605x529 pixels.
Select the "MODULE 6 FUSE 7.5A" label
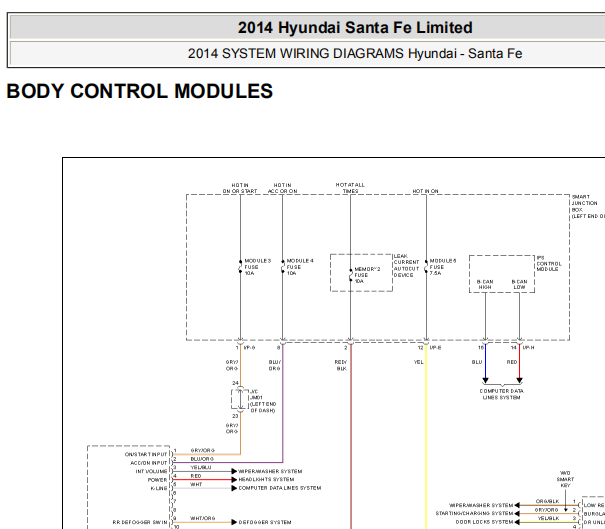(x=443, y=267)
